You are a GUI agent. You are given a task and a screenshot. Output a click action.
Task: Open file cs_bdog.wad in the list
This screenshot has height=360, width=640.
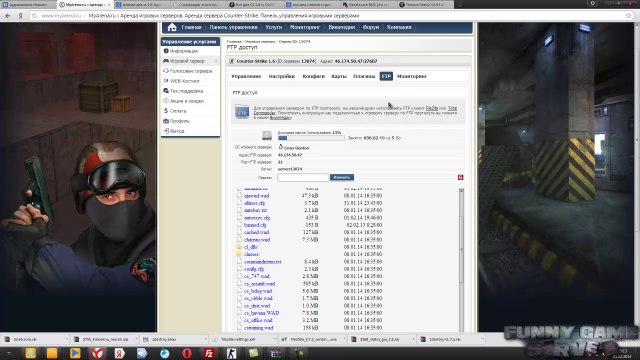pyautogui.click(x=258, y=291)
